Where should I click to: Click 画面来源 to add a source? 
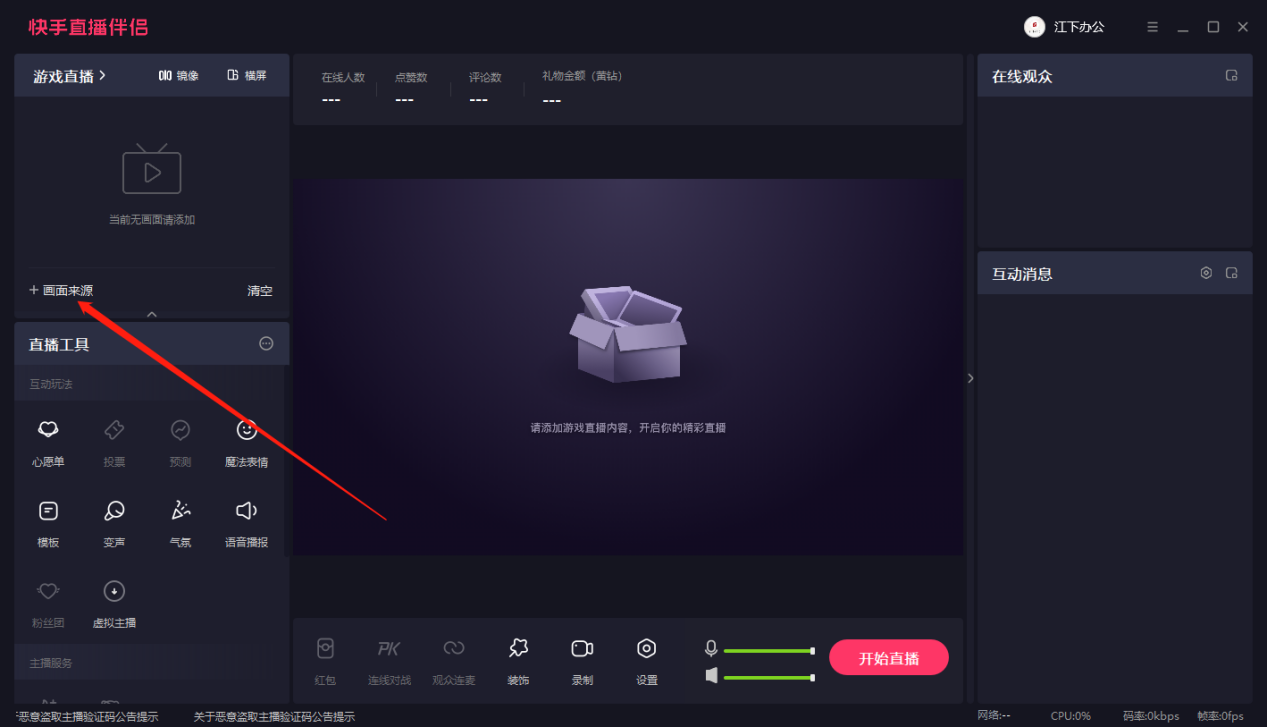point(61,291)
